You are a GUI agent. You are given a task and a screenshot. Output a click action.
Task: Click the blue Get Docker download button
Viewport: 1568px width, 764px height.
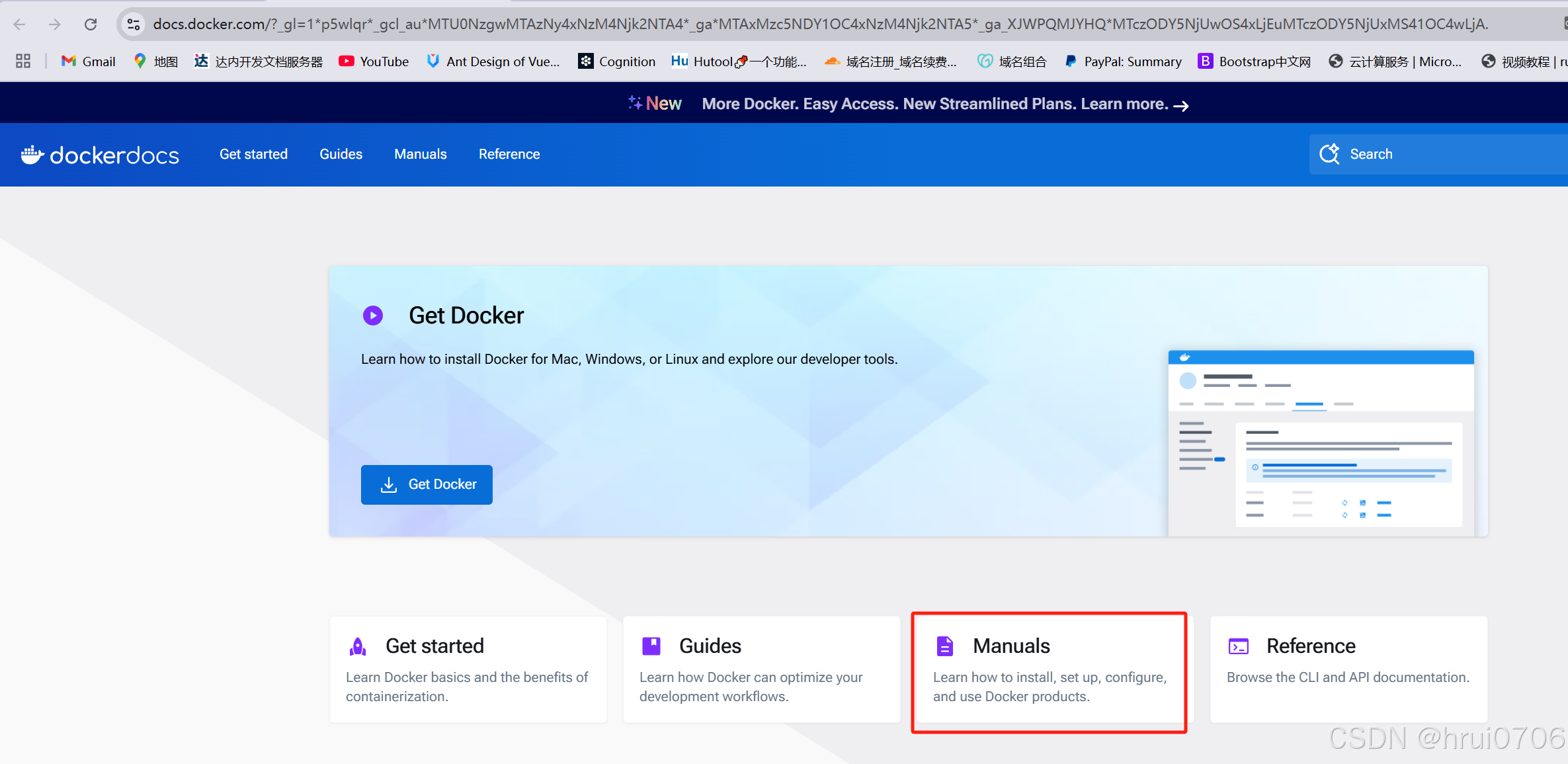(x=427, y=485)
